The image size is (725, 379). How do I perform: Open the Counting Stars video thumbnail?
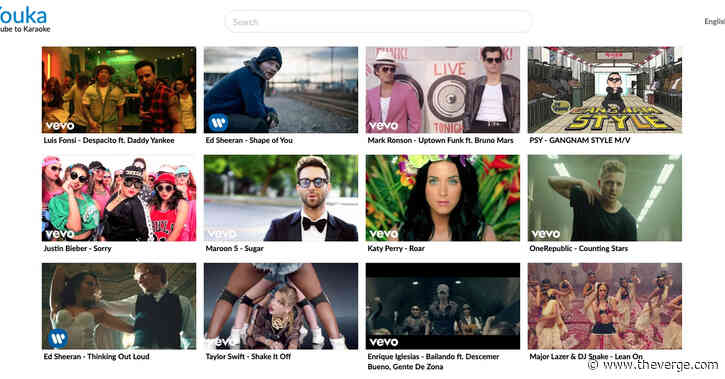pyautogui.click(x=604, y=198)
